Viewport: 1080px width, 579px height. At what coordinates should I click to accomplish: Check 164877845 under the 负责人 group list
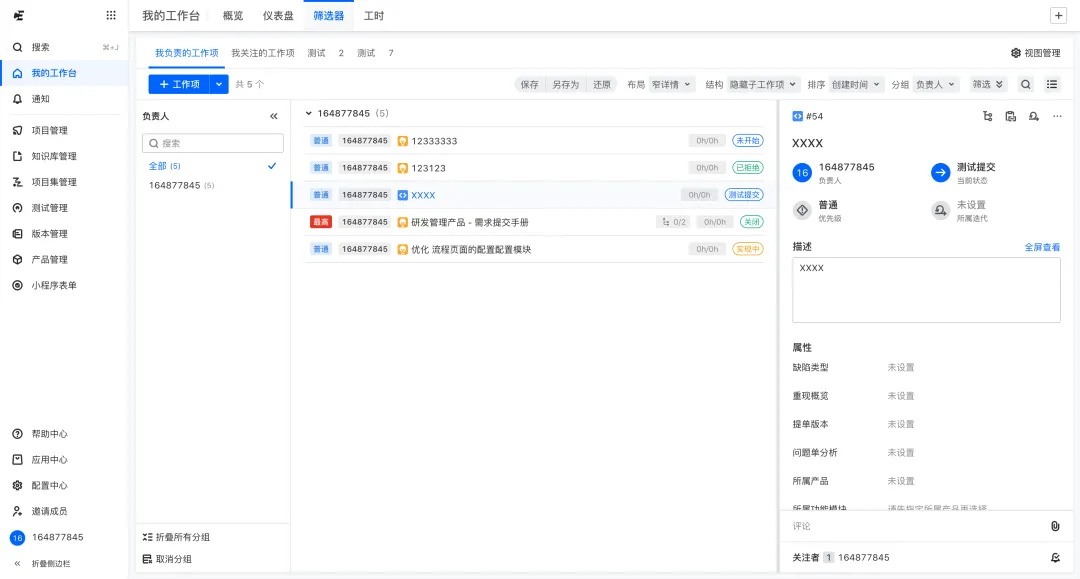179,185
